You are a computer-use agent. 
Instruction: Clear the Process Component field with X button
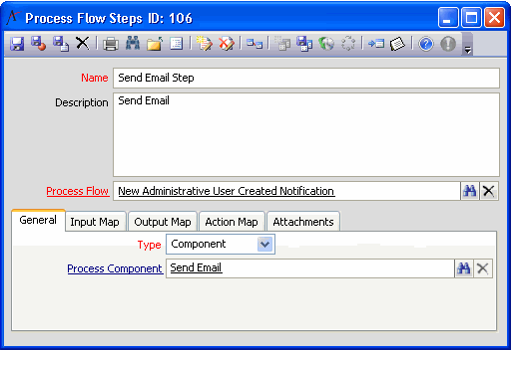pyautogui.click(x=483, y=268)
